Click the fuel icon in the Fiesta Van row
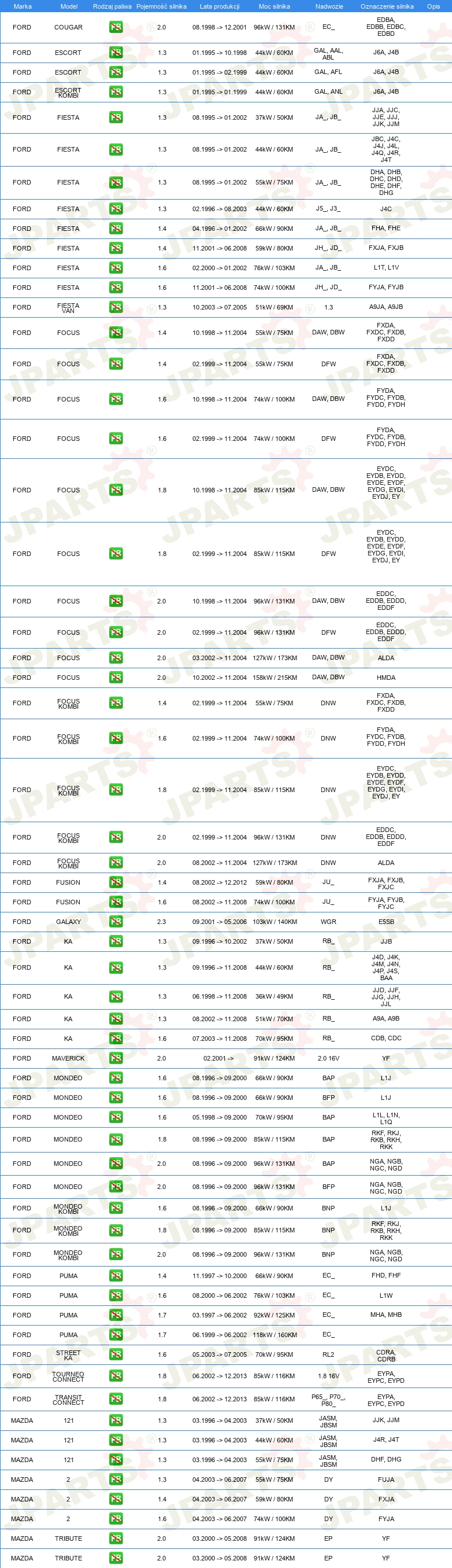Image resolution: width=452 pixels, height=1568 pixels. coord(116,307)
